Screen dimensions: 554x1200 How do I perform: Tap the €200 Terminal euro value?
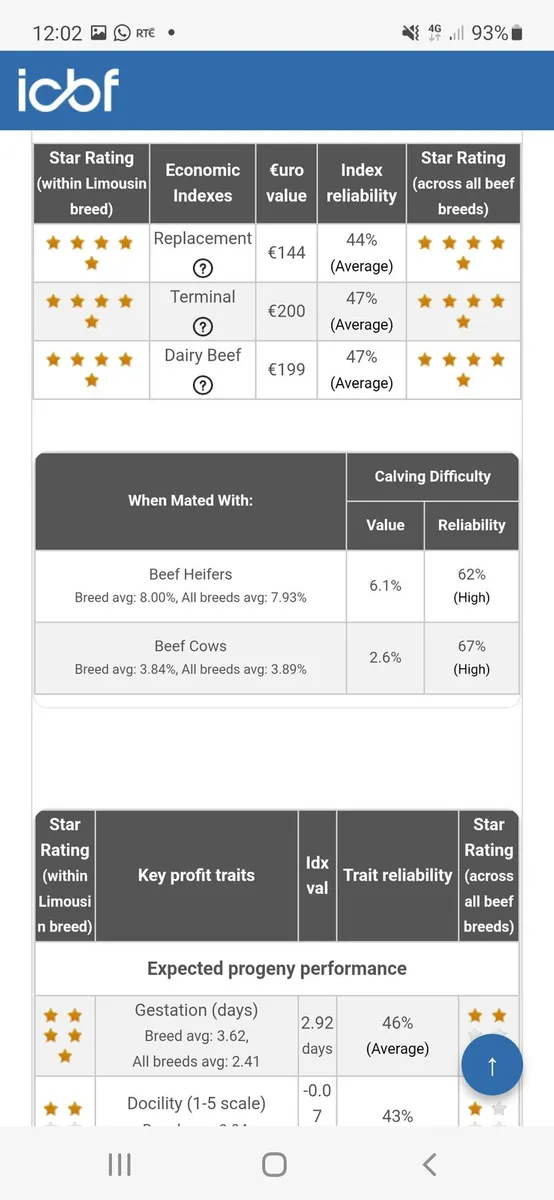coord(287,311)
